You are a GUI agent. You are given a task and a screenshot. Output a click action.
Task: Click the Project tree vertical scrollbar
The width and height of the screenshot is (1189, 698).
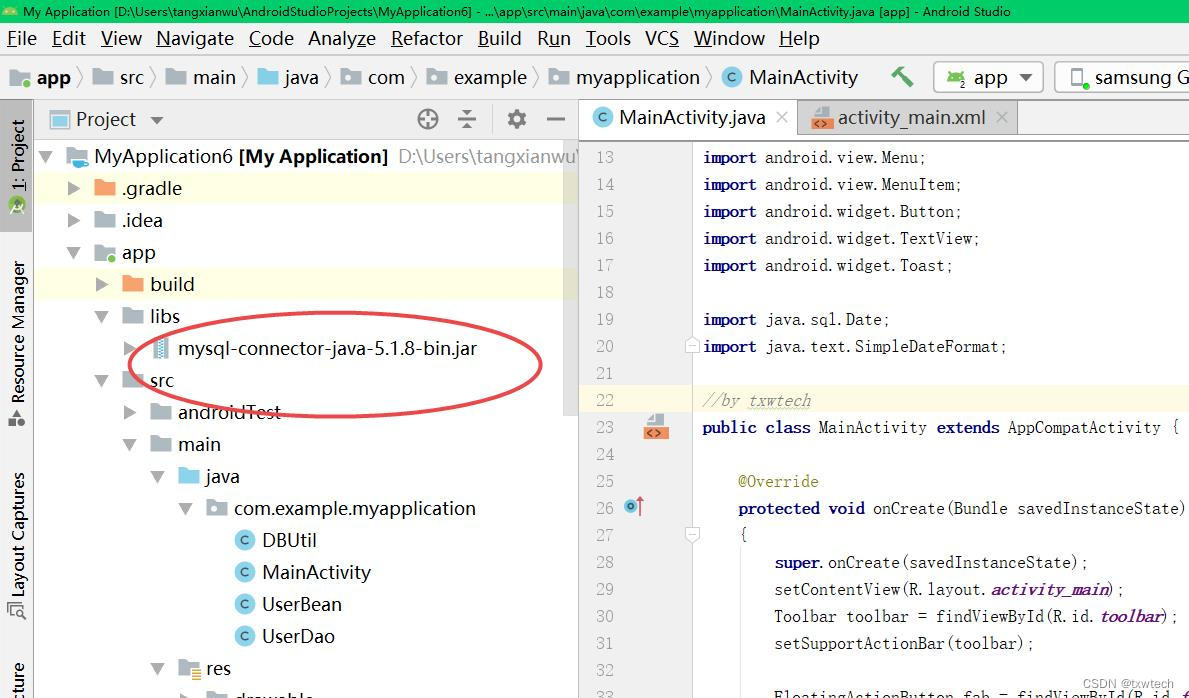coord(572,278)
